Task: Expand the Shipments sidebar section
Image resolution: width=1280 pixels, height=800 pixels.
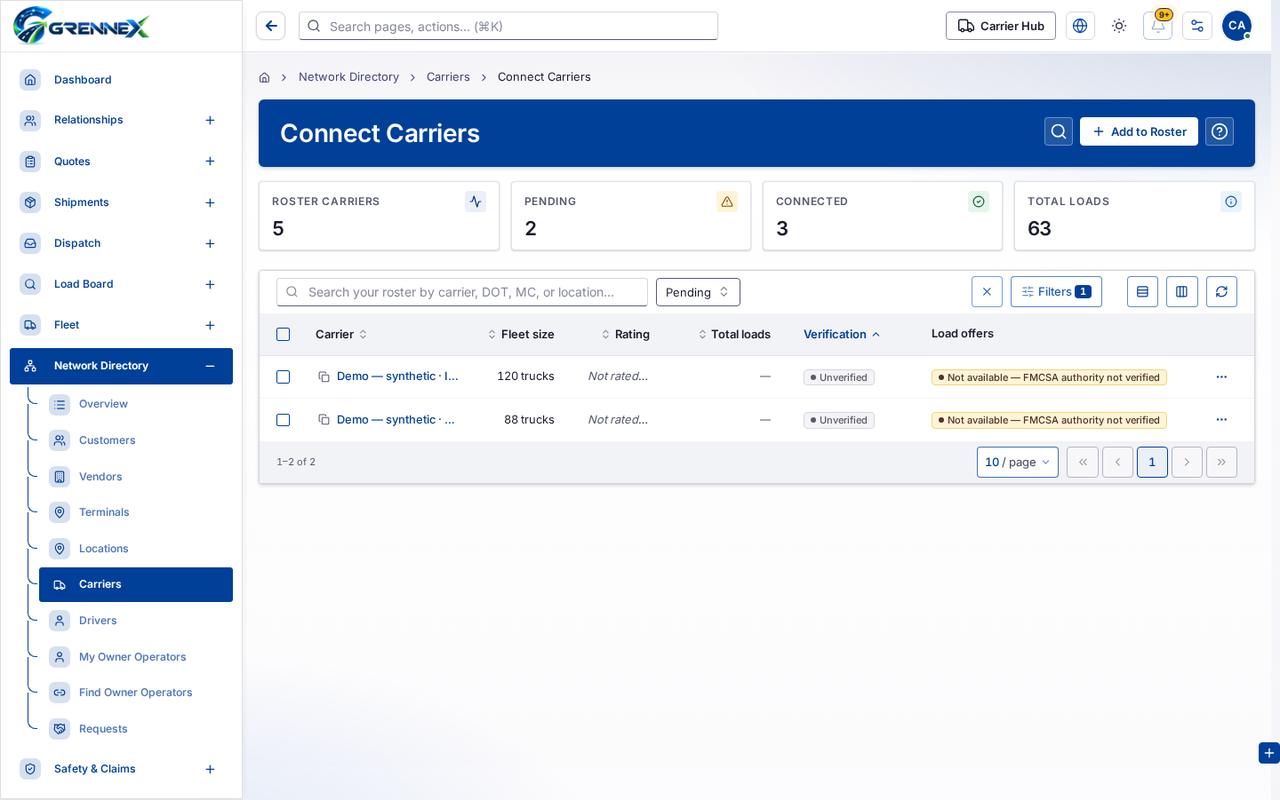Action: [x=210, y=203]
